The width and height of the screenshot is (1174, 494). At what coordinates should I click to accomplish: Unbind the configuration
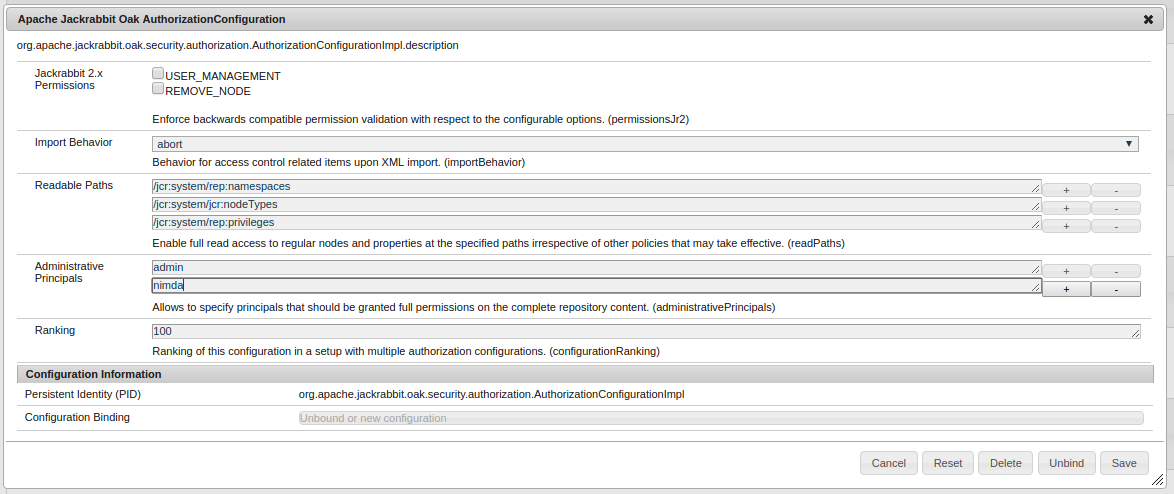[1066, 463]
